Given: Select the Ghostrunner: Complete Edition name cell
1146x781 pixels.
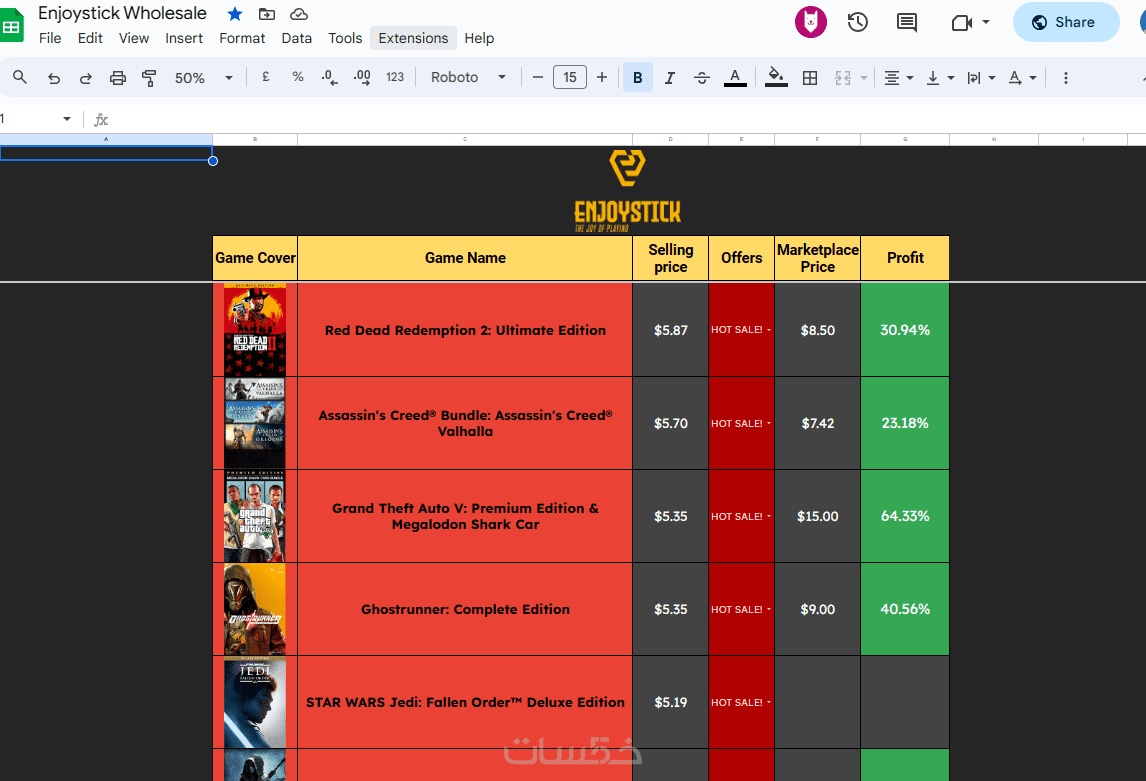Looking at the screenshot, I should click(x=465, y=609).
